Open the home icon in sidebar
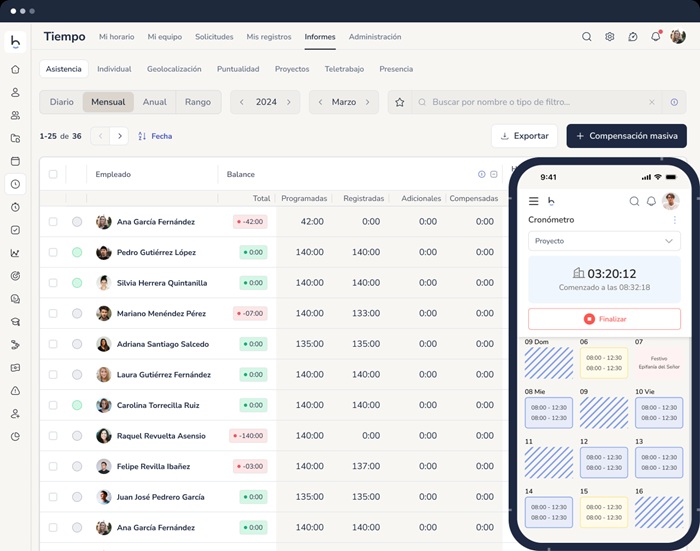Viewport: 700px width, 551px height. point(15,69)
